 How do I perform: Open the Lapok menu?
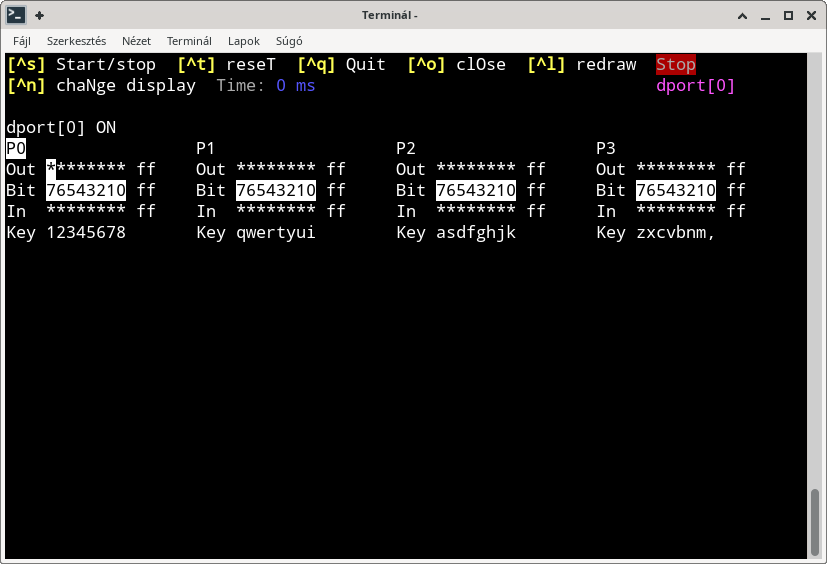[244, 41]
